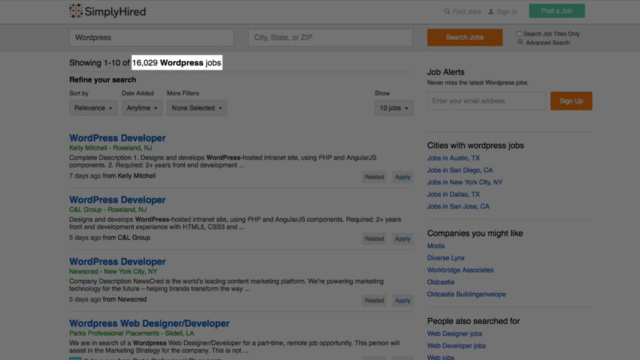The height and width of the screenshot is (360, 640).
Task: Click the Sign Up button
Action: pos(571,101)
